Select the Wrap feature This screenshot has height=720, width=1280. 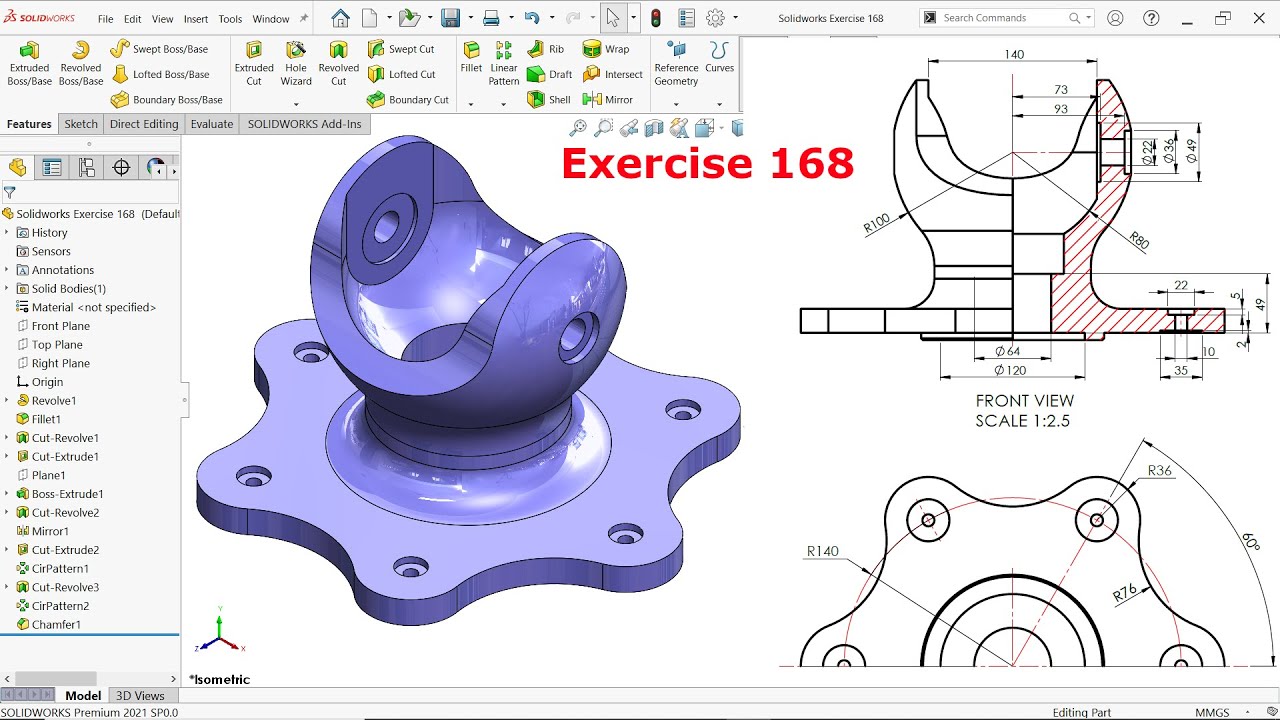point(606,49)
